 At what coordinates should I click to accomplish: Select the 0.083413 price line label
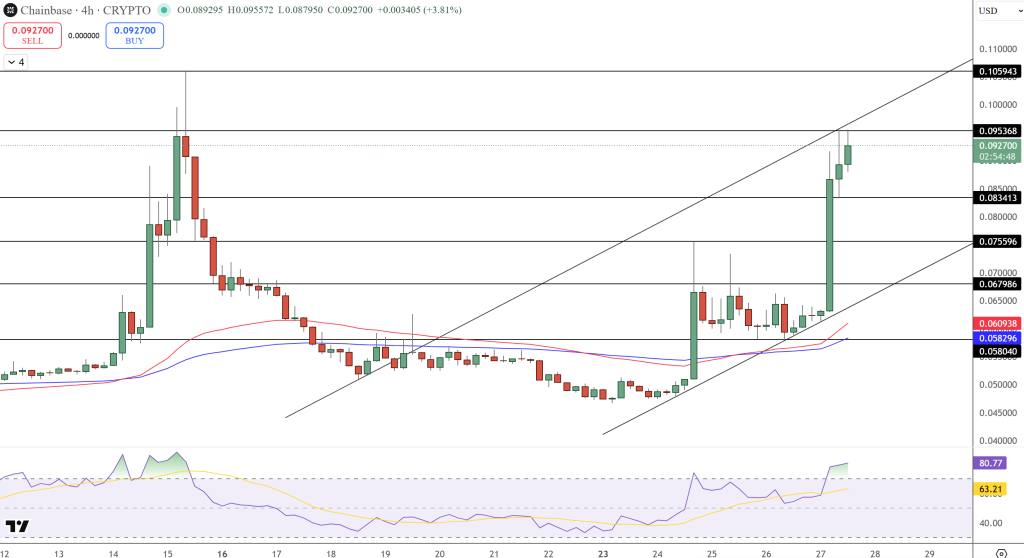(x=998, y=197)
